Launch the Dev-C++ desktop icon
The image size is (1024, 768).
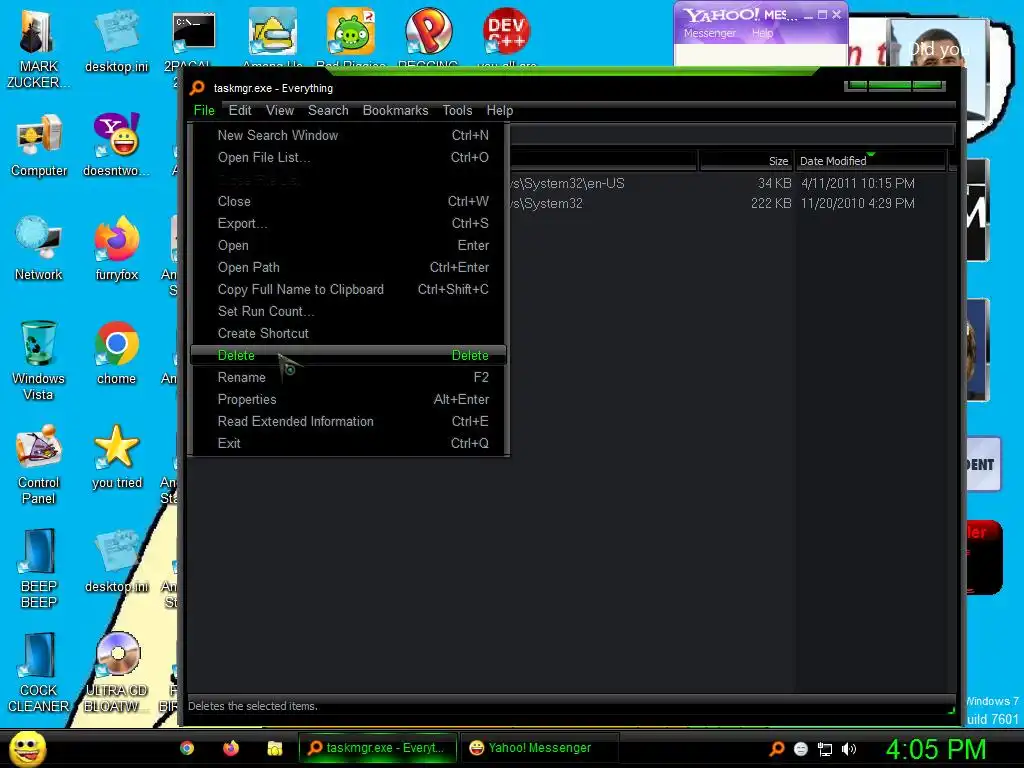[x=506, y=31]
